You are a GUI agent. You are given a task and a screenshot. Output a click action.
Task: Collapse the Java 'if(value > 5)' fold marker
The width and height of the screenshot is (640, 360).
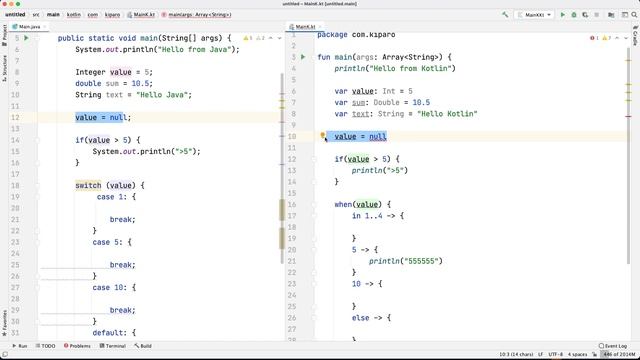(37, 140)
